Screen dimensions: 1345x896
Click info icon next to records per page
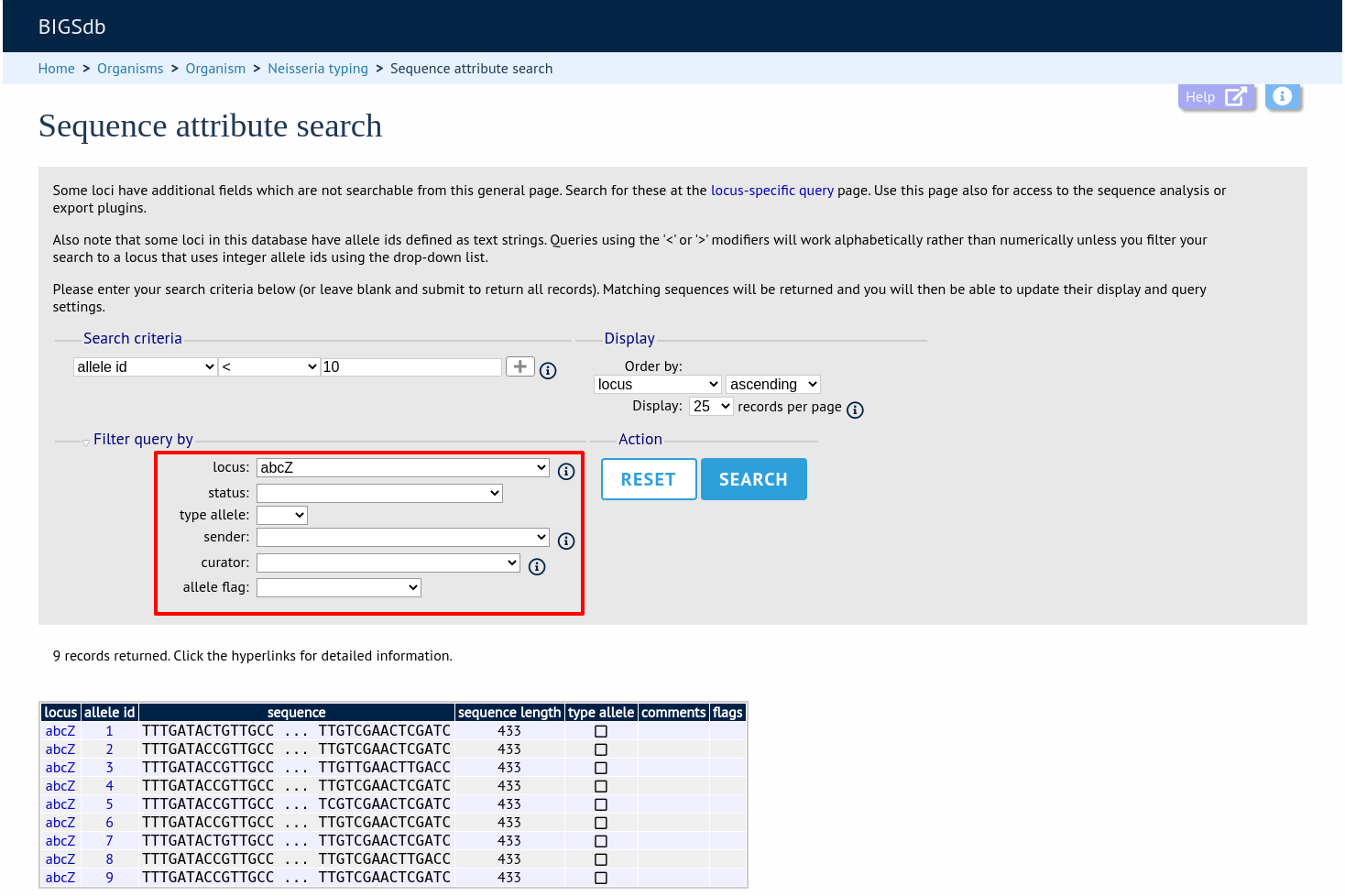click(855, 410)
